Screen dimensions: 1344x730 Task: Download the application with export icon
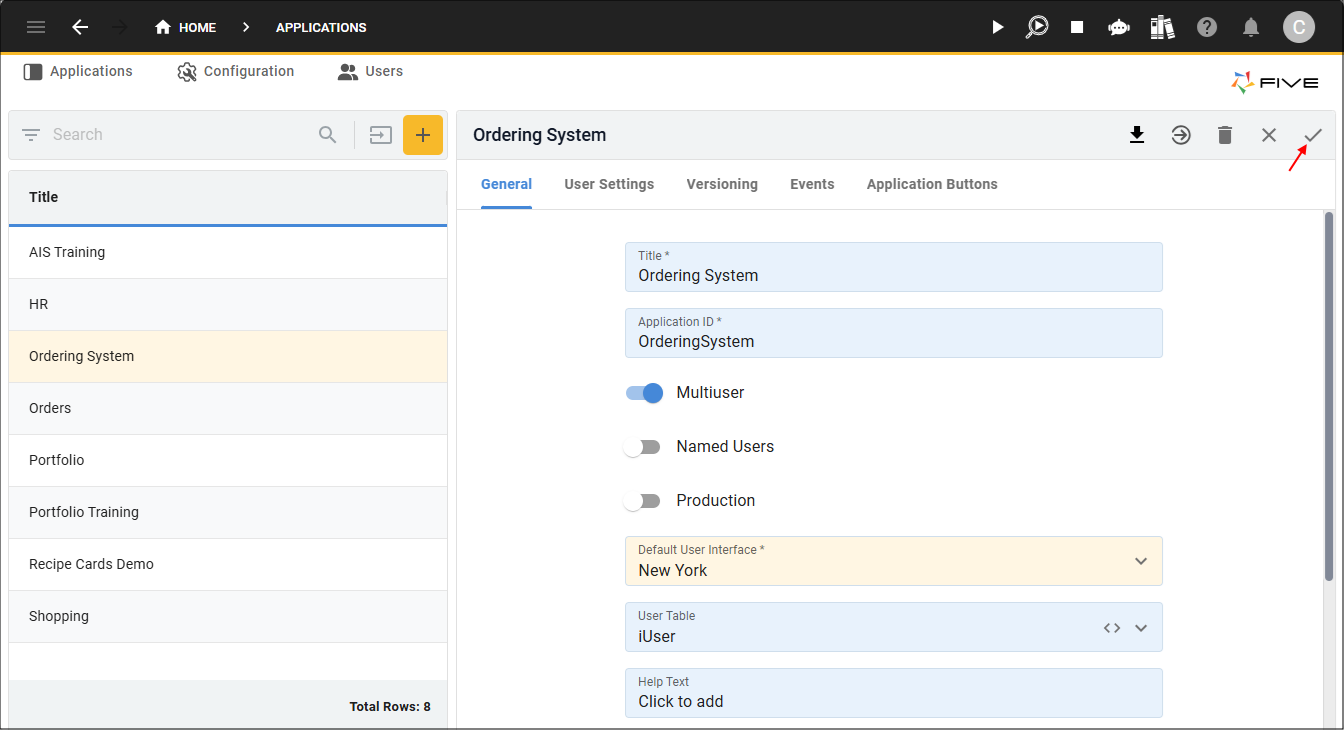tap(1137, 135)
